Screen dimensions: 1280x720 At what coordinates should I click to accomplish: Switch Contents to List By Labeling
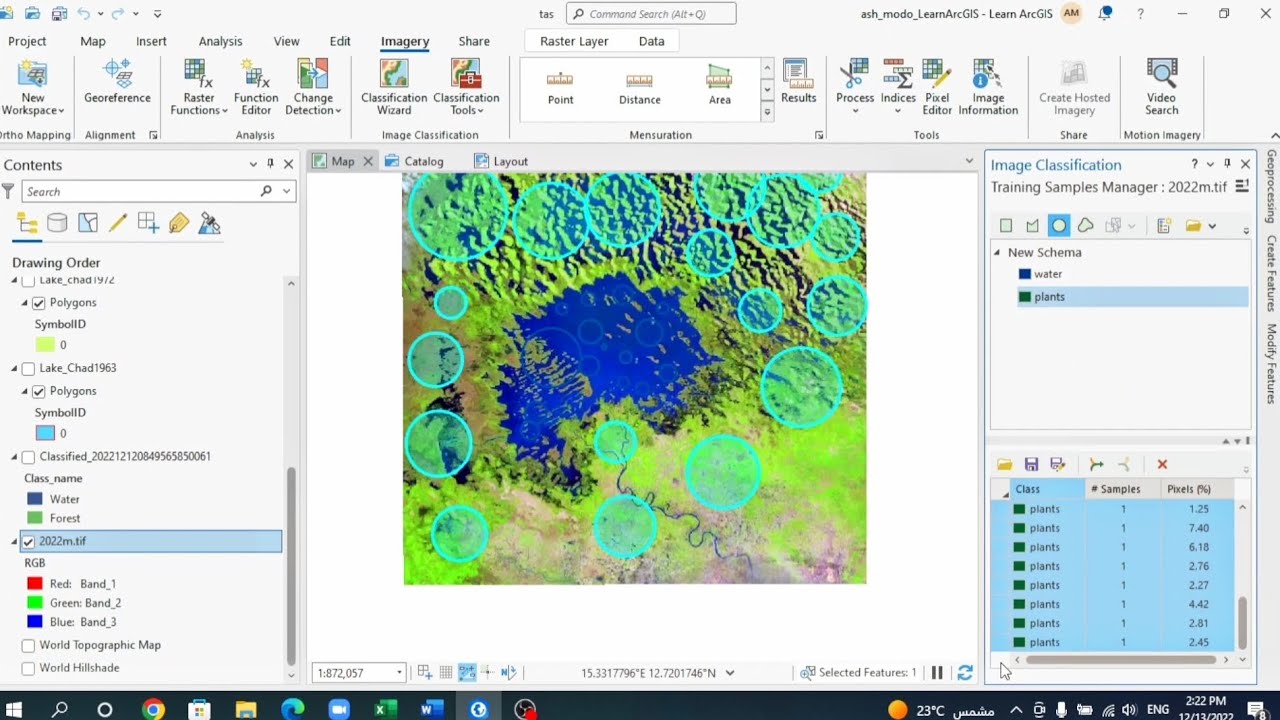click(179, 223)
